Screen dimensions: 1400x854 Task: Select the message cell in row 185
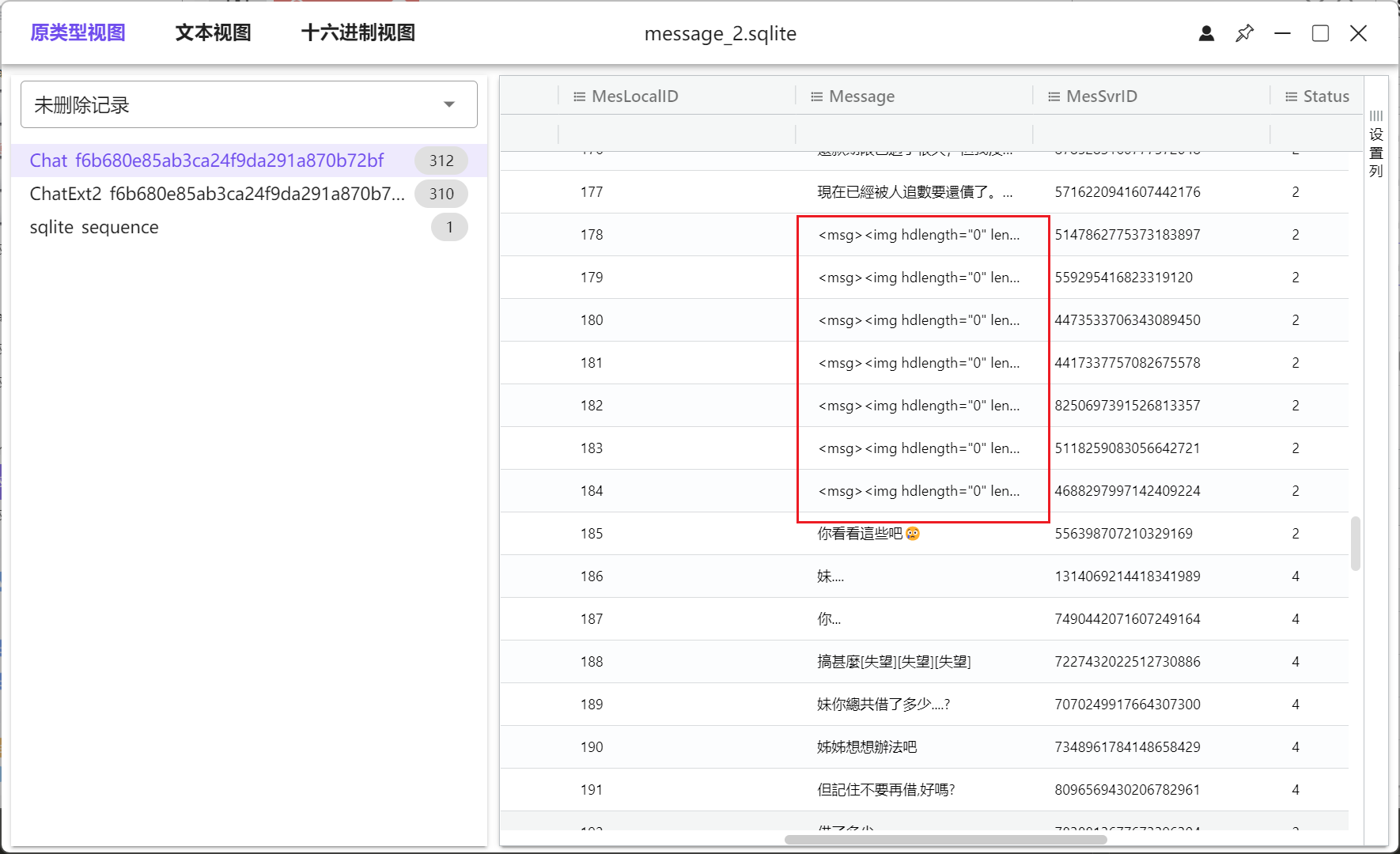coord(913,534)
